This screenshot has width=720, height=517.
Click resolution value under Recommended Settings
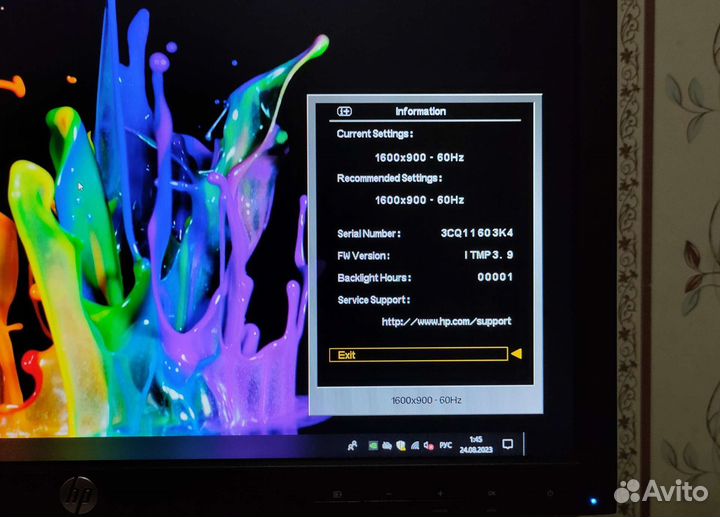click(x=419, y=200)
